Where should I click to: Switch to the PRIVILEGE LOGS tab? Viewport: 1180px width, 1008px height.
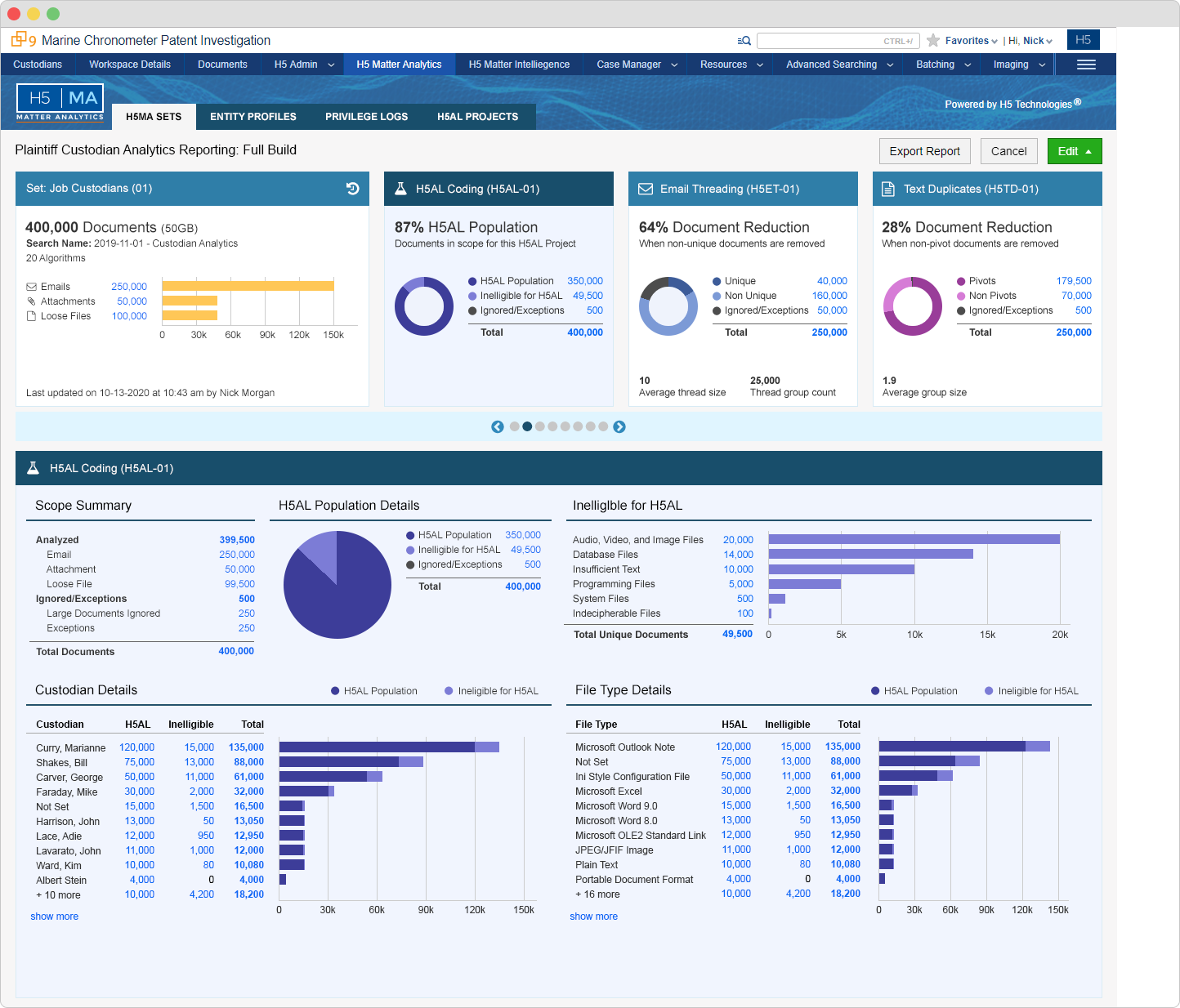click(x=366, y=117)
